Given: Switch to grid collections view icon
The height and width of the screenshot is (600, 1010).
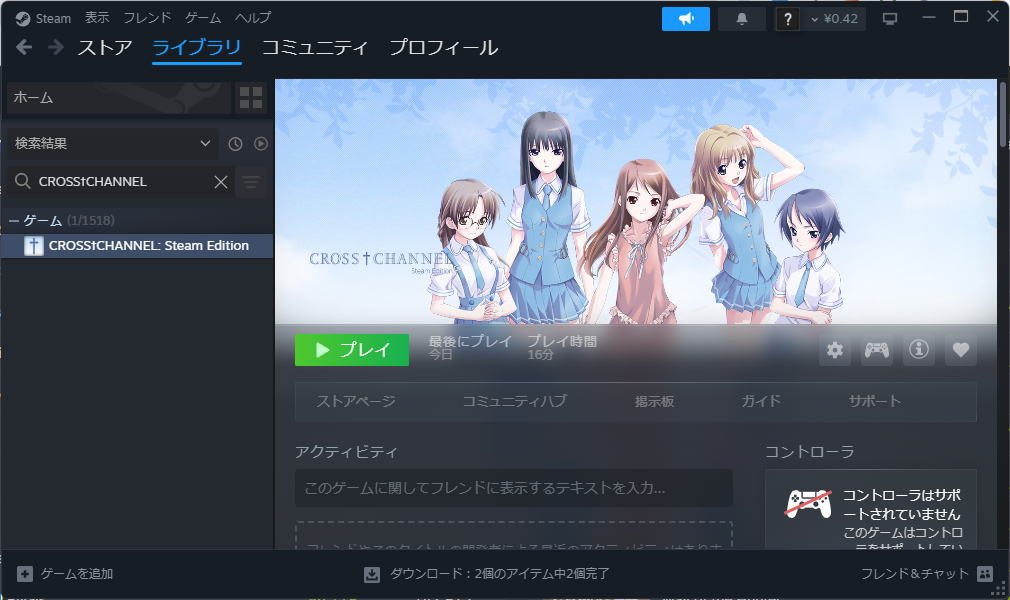Looking at the screenshot, I should pos(251,98).
